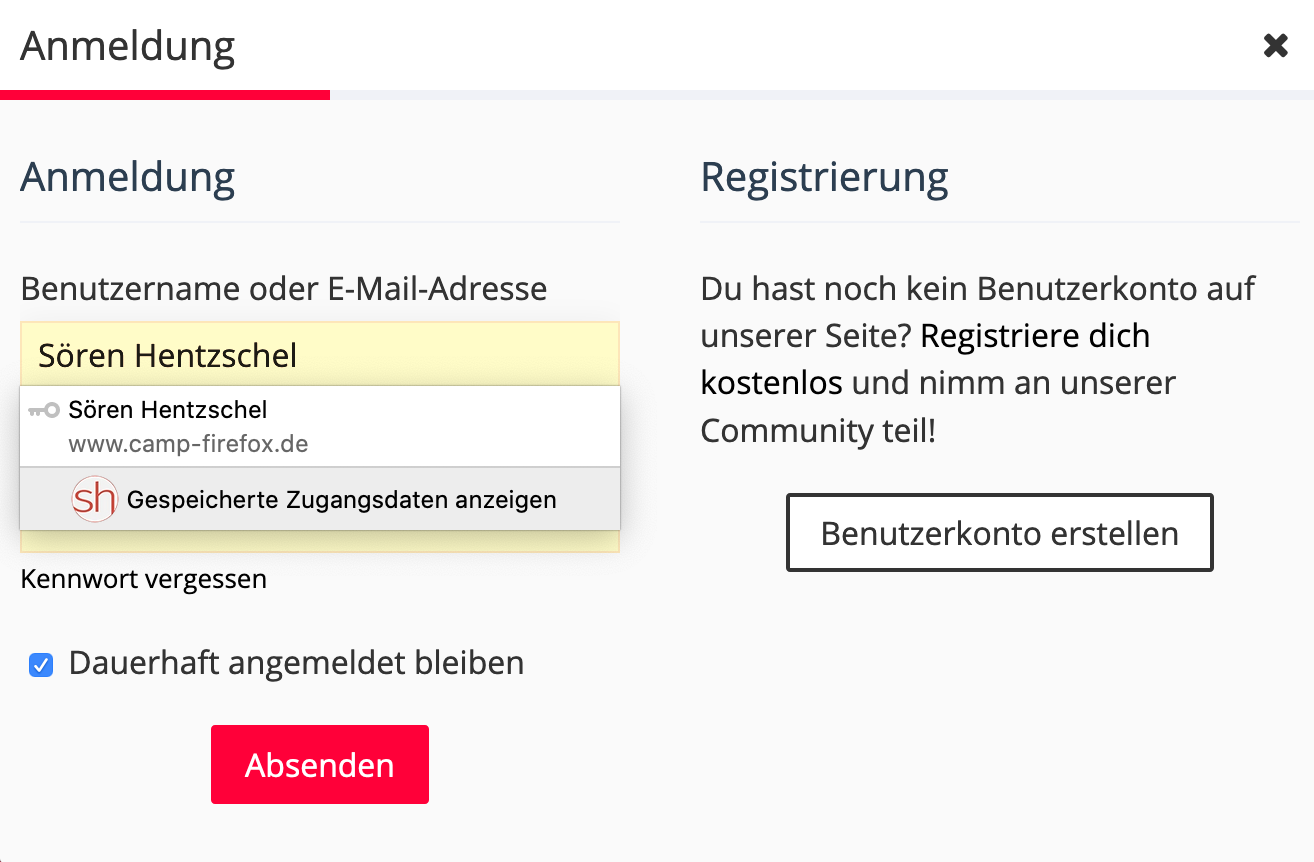Viewport: 1314px width, 862px height.
Task: Click the "Registrierung" section heading
Action: (x=824, y=178)
